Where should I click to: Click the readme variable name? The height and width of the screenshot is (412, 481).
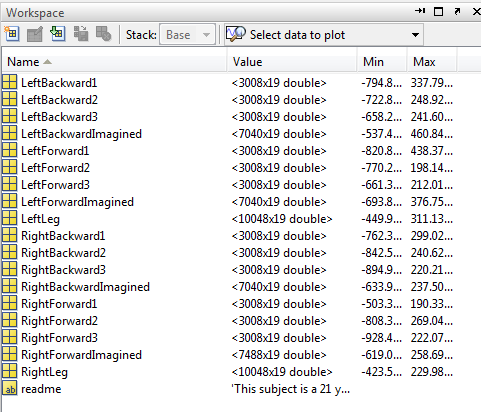tap(41, 389)
